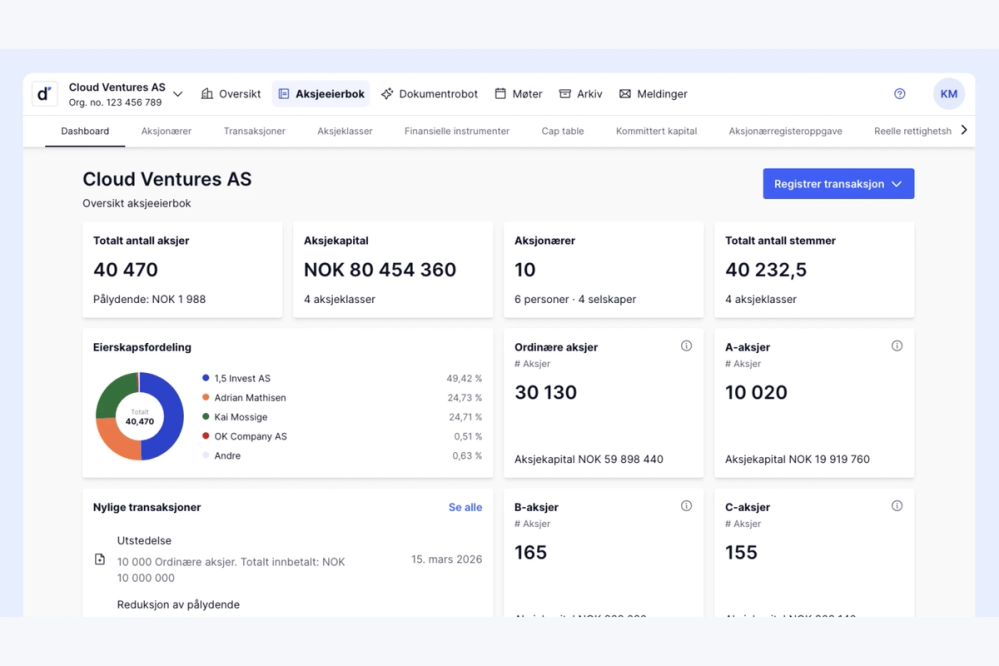Open the Aksjekapital NOK 80 454 360 card
The image size is (999, 666).
coord(393,270)
